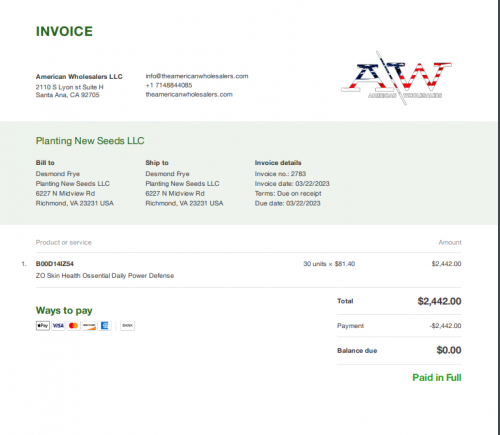Click the ZO Skin Health product description
Screen dimensions: 500x435
(x=105, y=276)
